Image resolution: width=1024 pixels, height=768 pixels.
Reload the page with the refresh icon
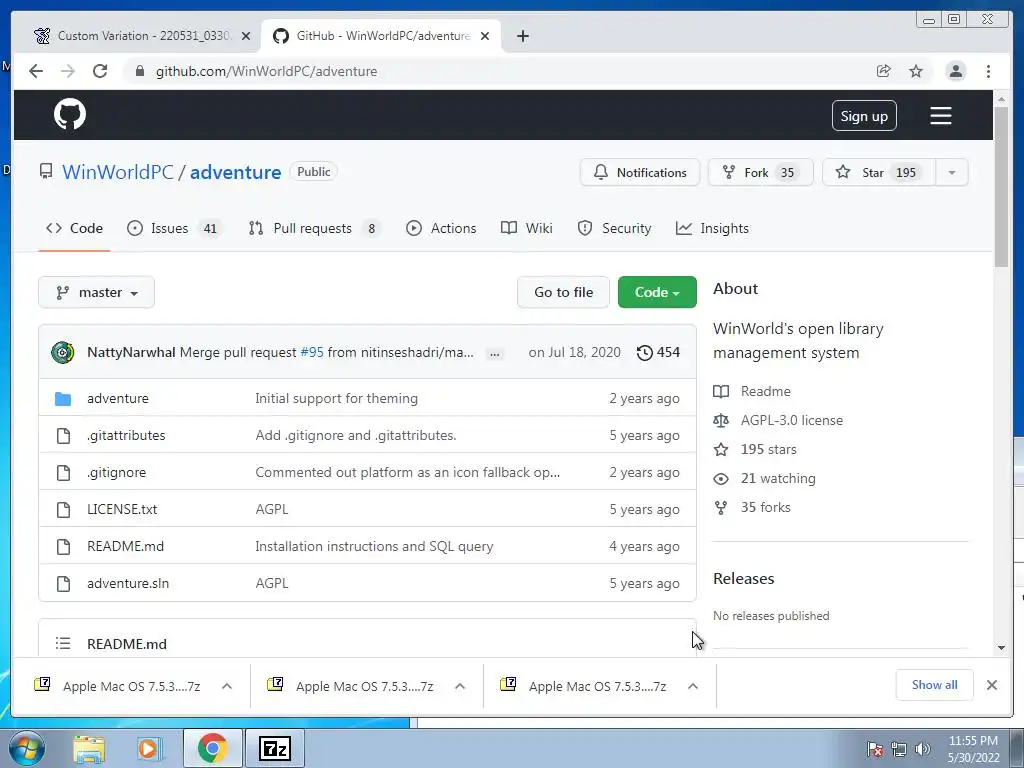(x=100, y=71)
